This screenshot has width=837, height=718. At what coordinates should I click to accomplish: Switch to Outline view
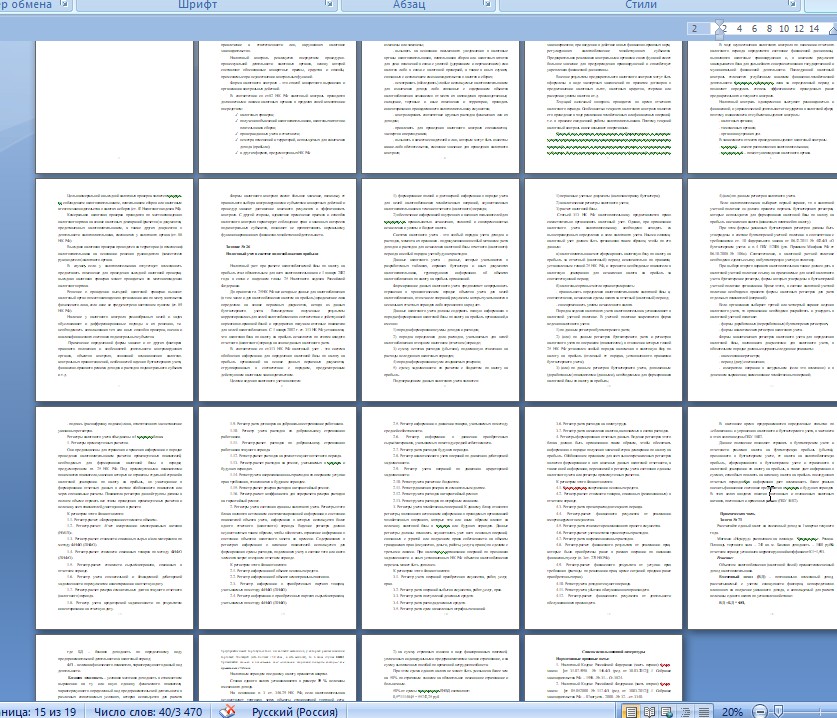pyautogui.click(x=684, y=711)
